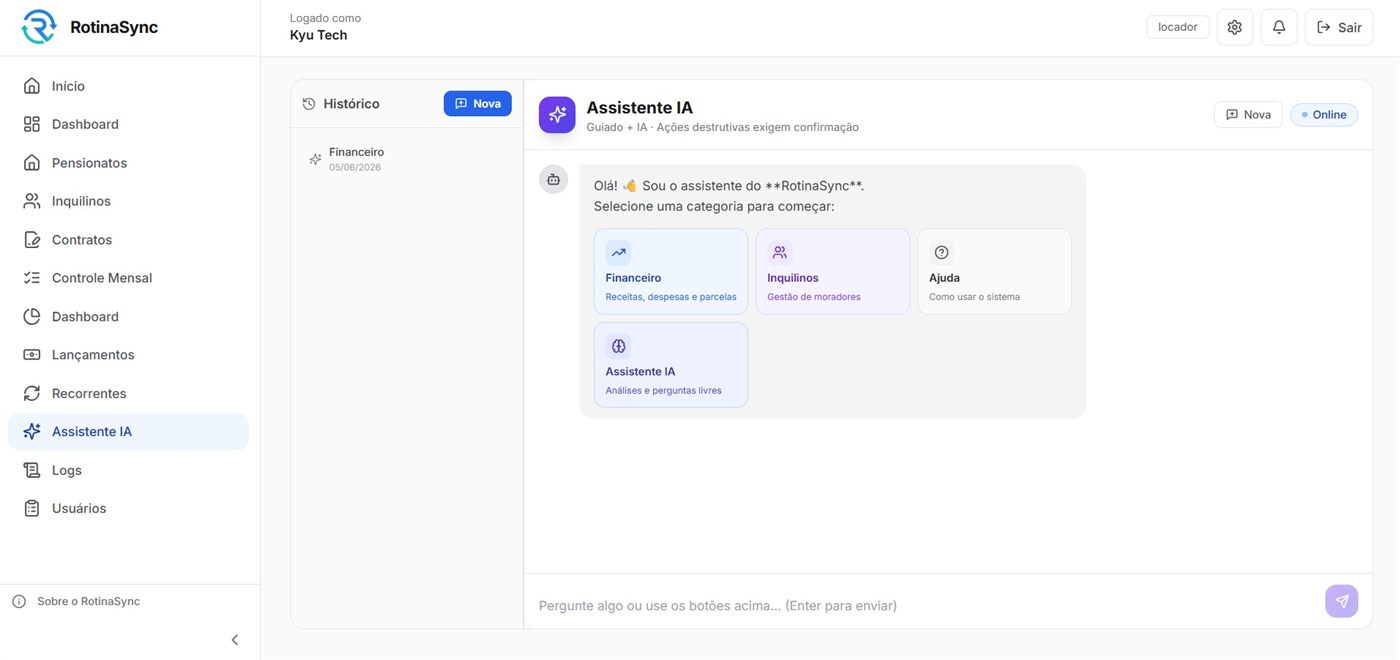Click the RotinaSync logo icon
Viewport: 1400px width, 660px height.
coord(39,27)
